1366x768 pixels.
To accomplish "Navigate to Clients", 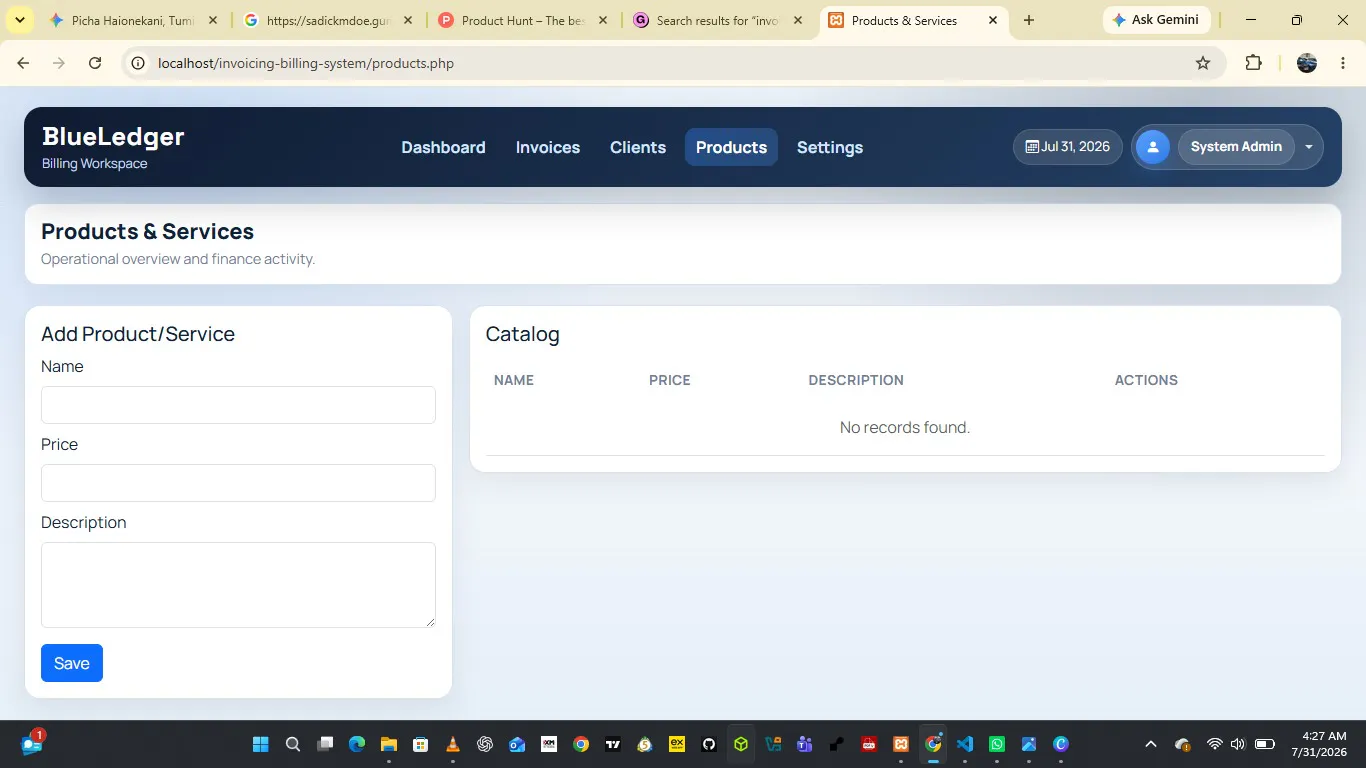I will coord(638,147).
